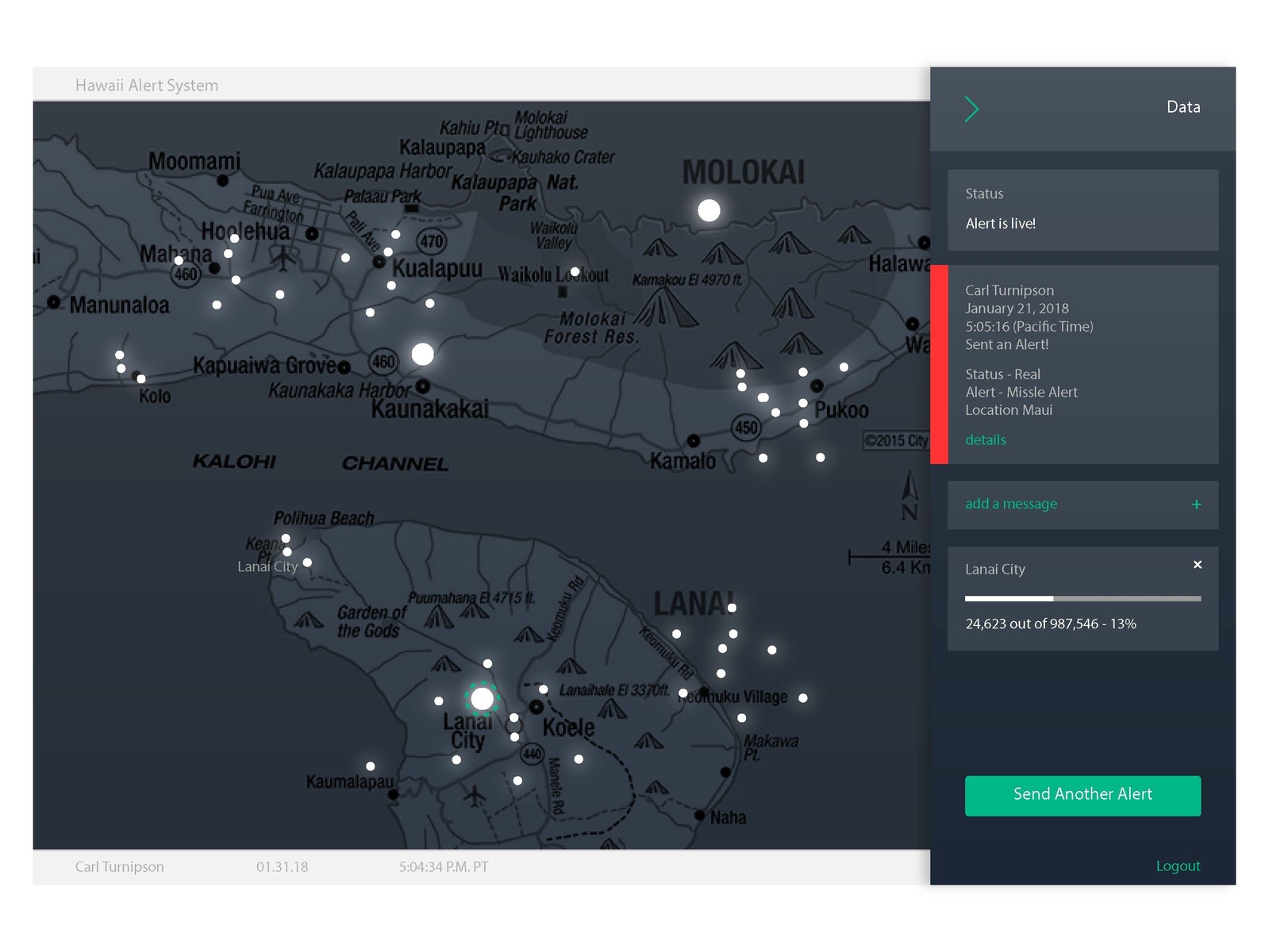Viewport: 1269px width, 952px height.
Task: Click the Lanai City map tooltip label
Action: 267,566
